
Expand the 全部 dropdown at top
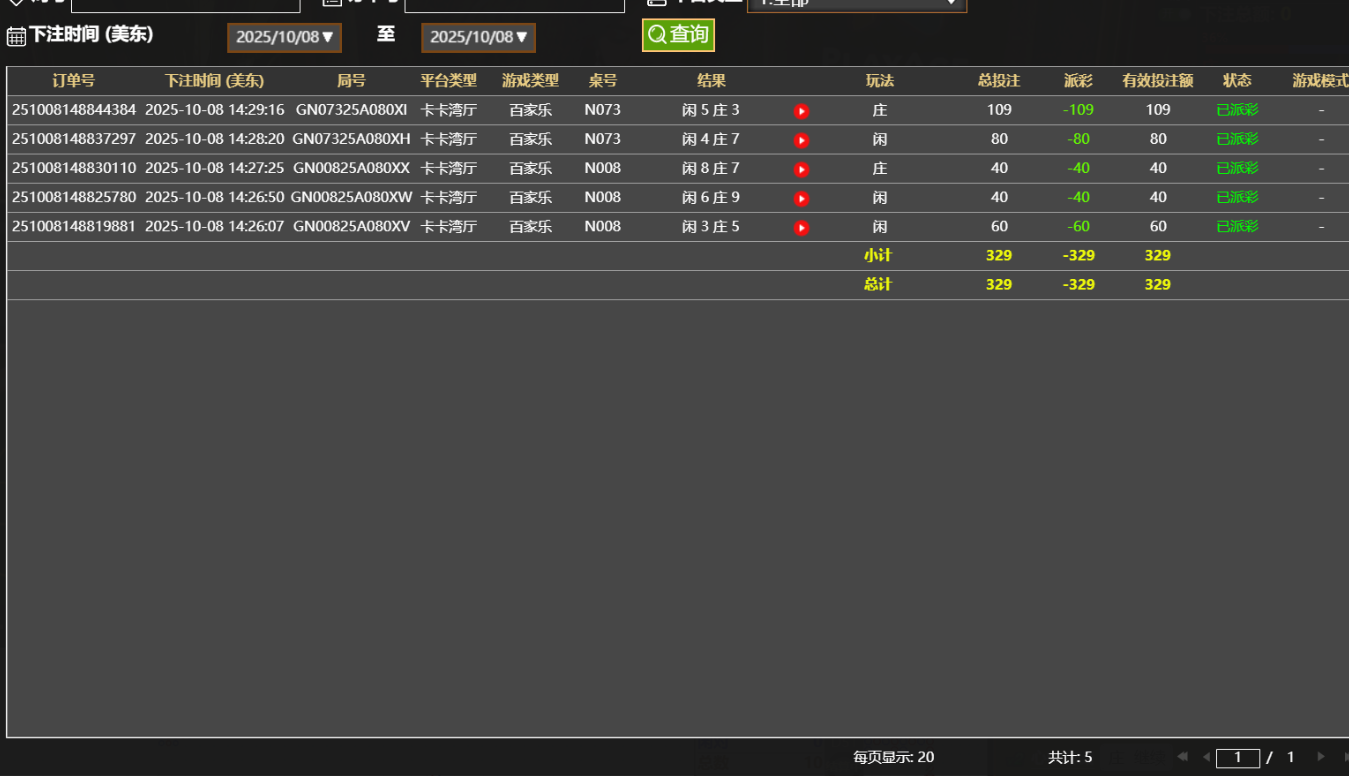pyautogui.click(x=856, y=3)
